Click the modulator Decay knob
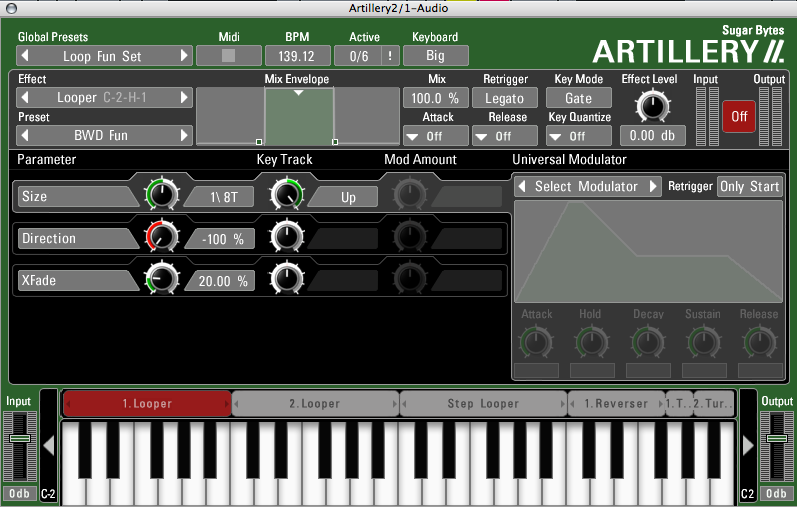This screenshot has height=507, width=797. coord(648,343)
